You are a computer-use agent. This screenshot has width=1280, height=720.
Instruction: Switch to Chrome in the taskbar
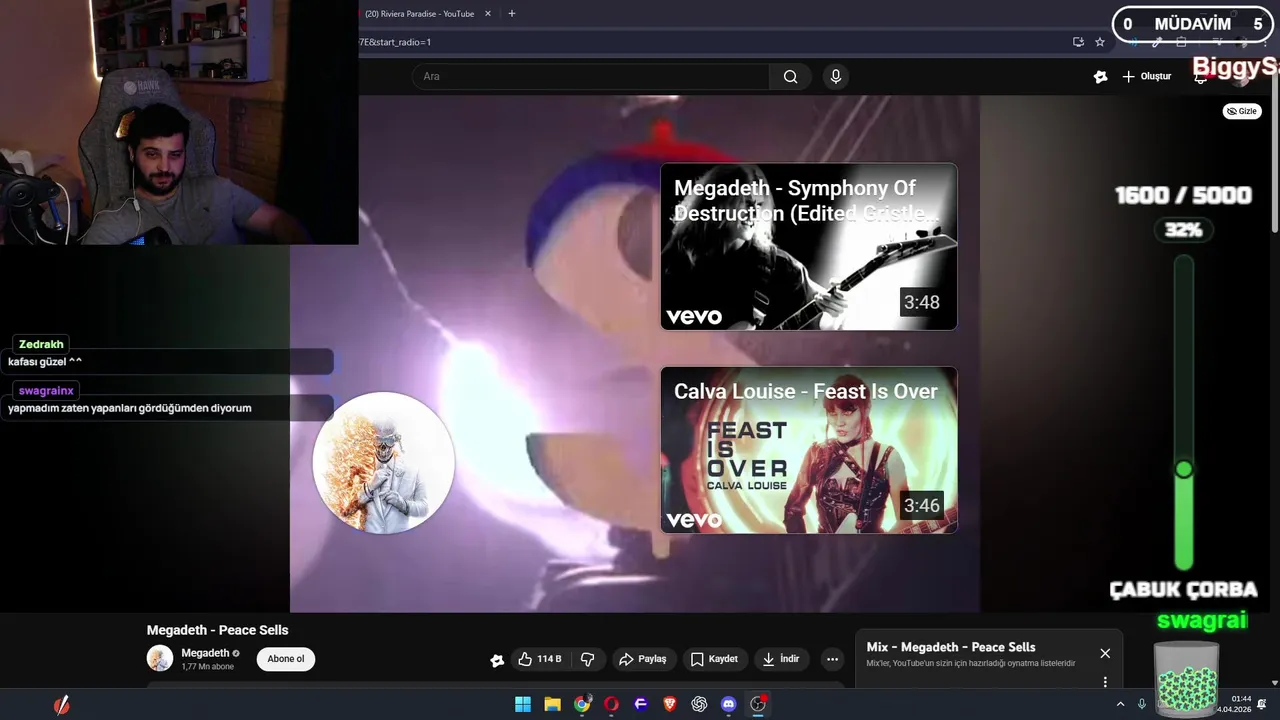[582, 704]
